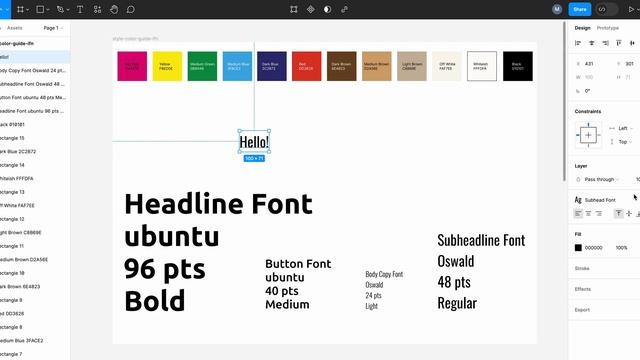The image size is (640, 360).
Task: Switch to the Prototype tab
Action: (608, 28)
